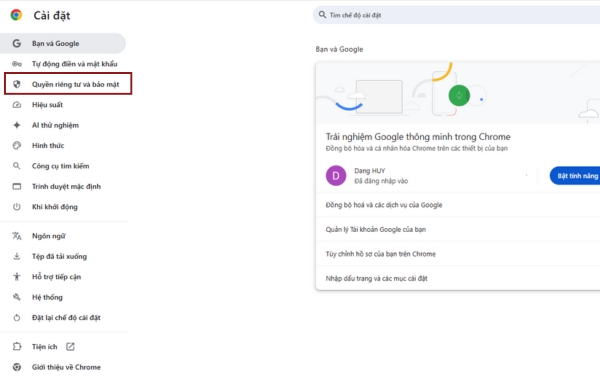The height and width of the screenshot is (390, 600).
Task: Open Tệp đã tải xuống settings
Action: pos(63,256)
